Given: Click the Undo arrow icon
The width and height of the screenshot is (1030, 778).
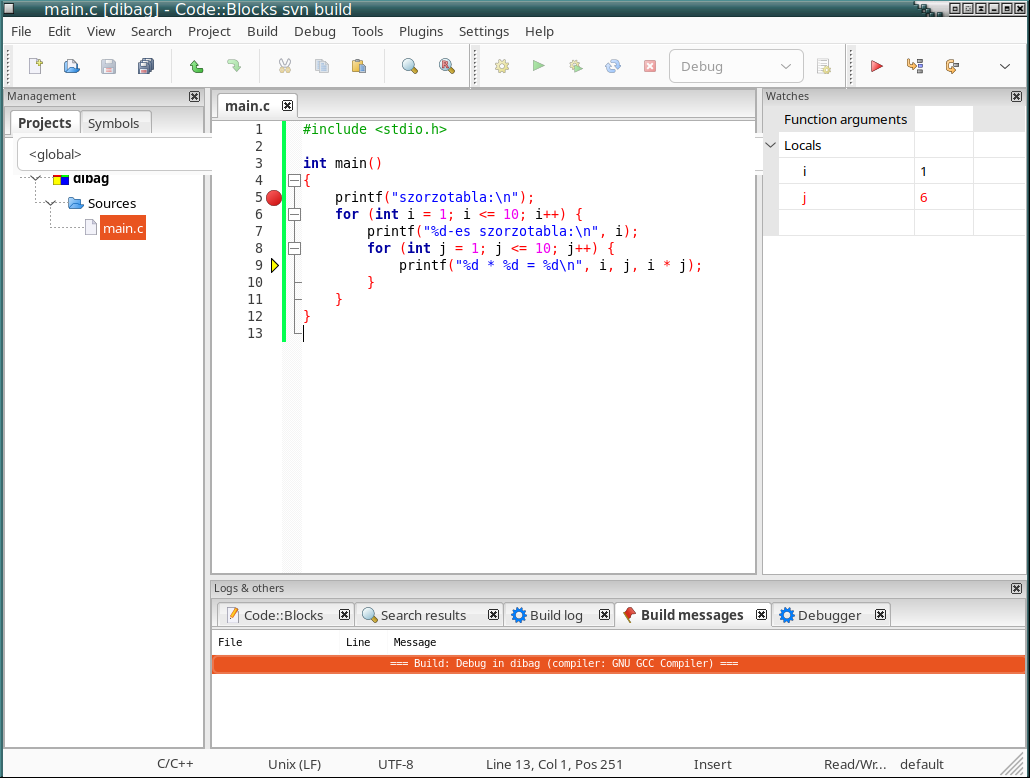Looking at the screenshot, I should tap(197, 67).
